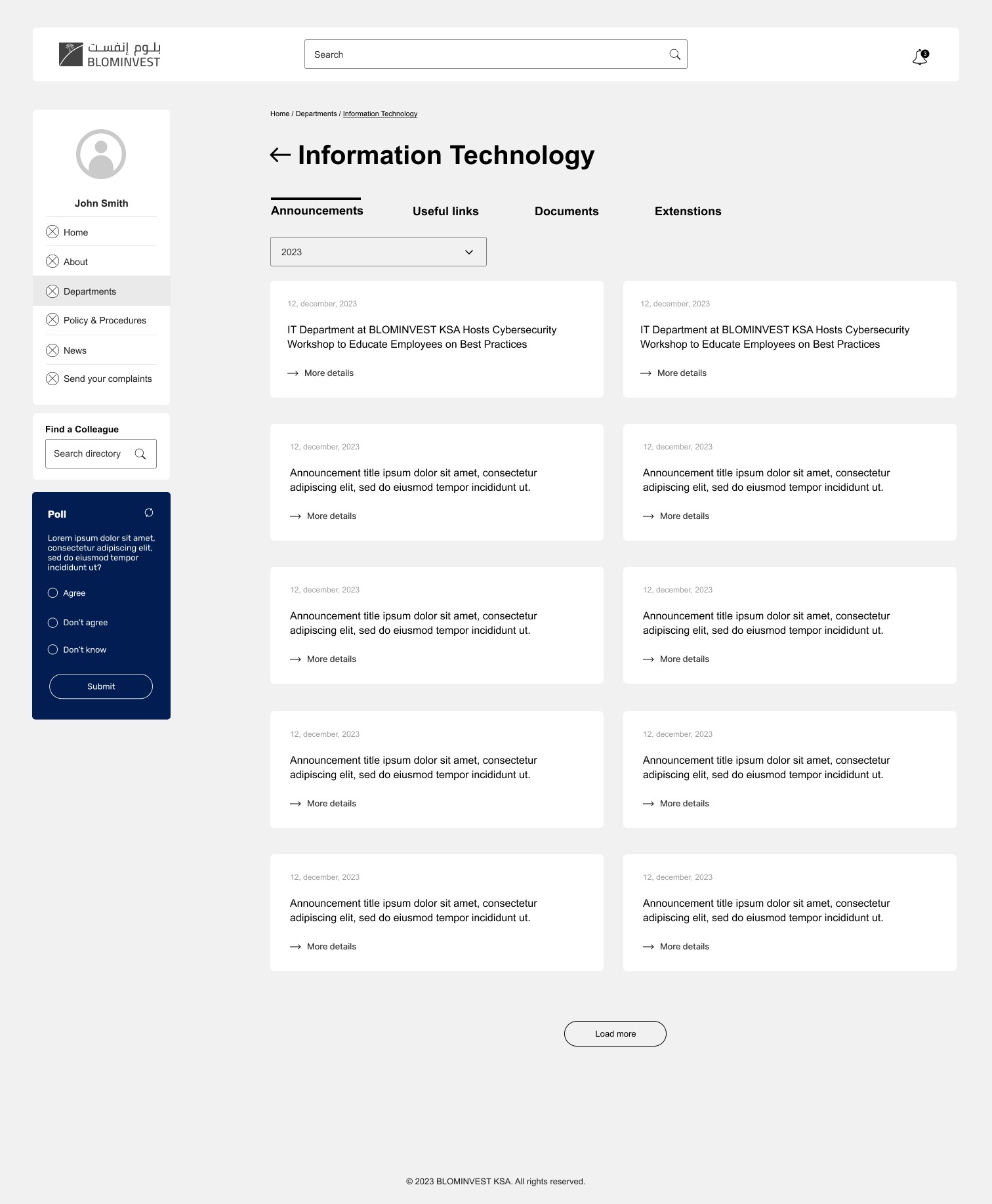Open the News menu item
This screenshot has height=1204, width=992.
(x=101, y=350)
